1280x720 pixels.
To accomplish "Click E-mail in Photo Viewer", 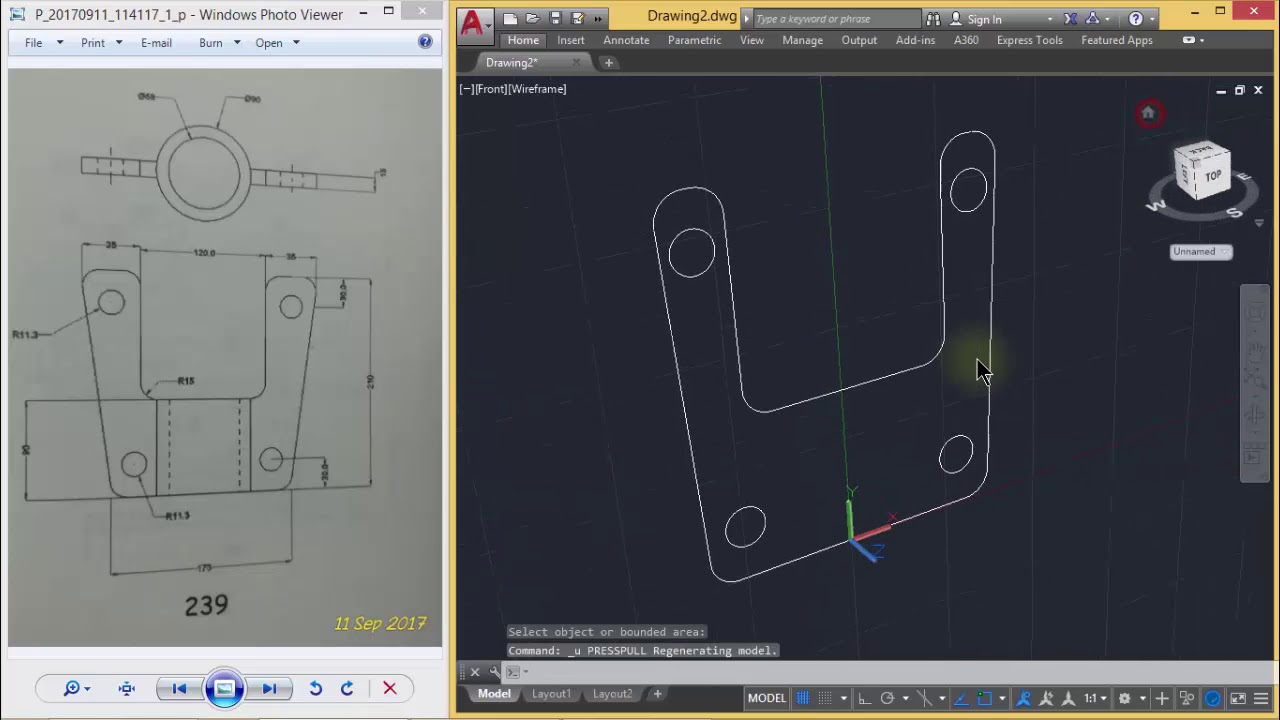I will point(156,43).
